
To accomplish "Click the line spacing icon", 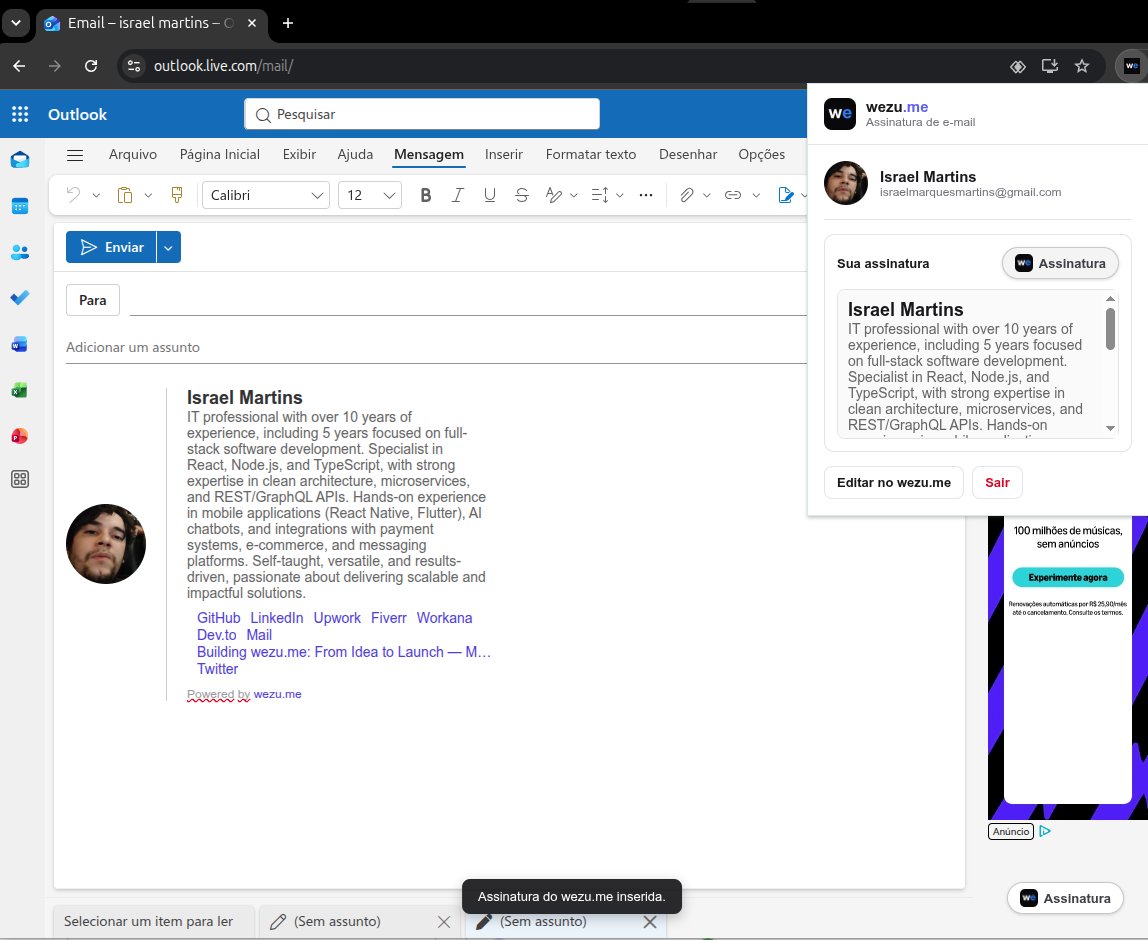I will coord(600,195).
